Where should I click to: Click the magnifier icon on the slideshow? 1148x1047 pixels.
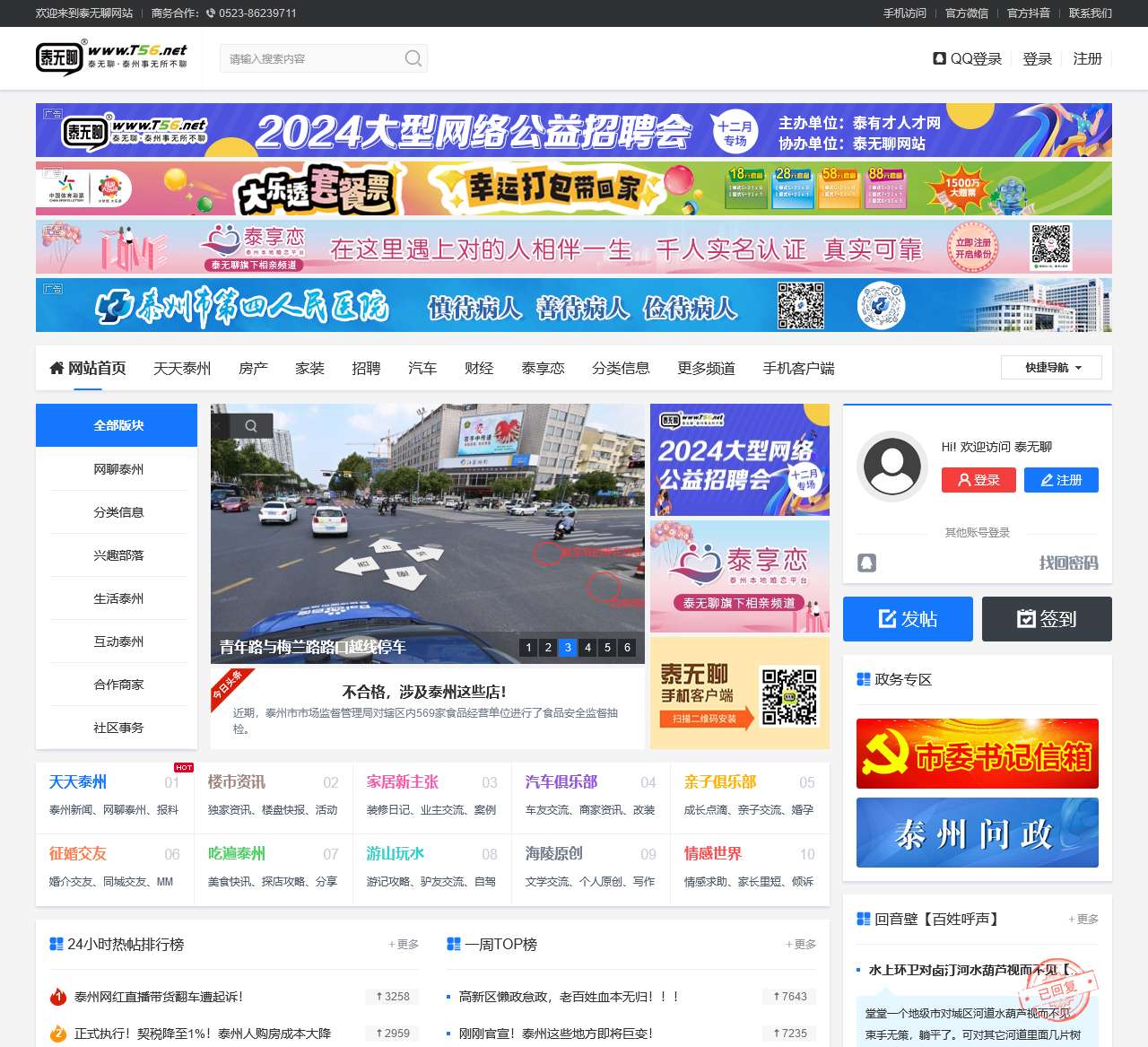[x=251, y=426]
